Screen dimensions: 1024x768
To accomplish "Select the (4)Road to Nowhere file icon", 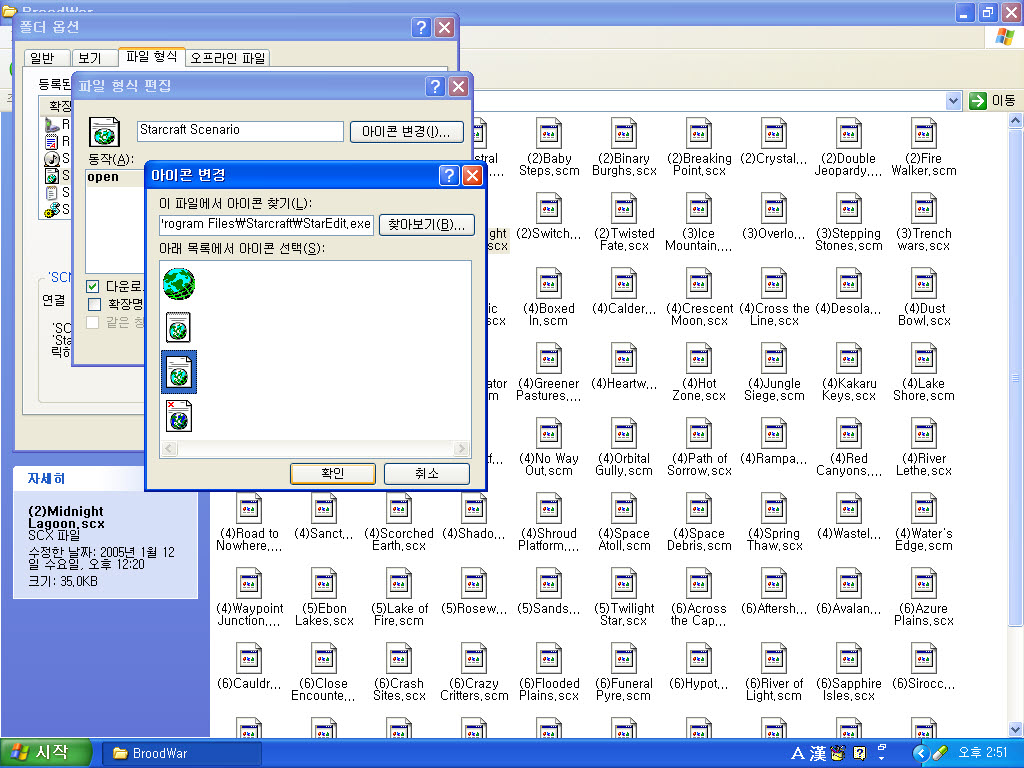I will 249,509.
